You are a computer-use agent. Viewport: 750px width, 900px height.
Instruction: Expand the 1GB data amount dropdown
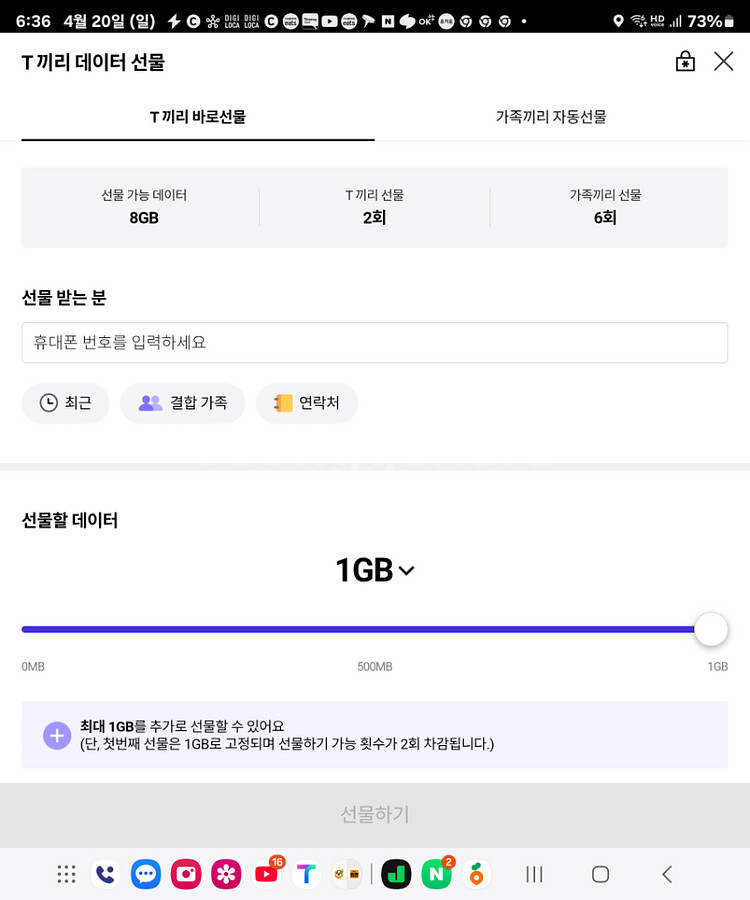(x=375, y=570)
